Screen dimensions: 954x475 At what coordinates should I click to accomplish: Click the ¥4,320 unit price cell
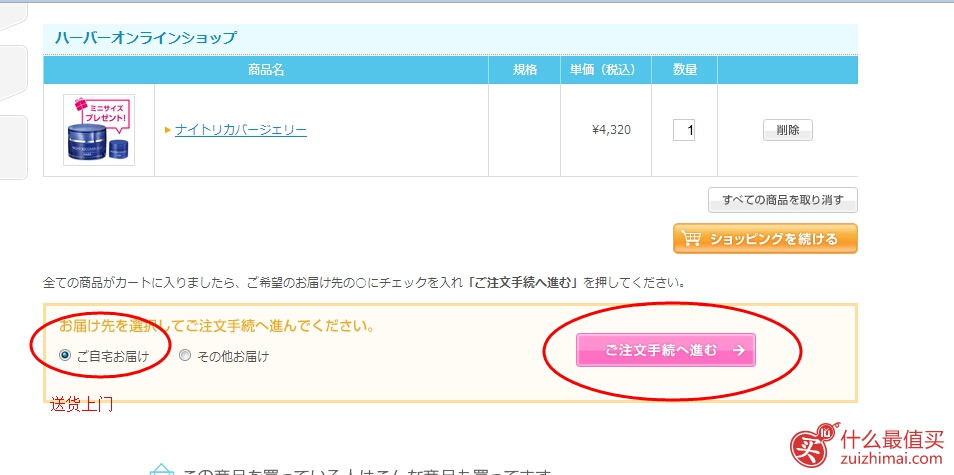coord(605,130)
